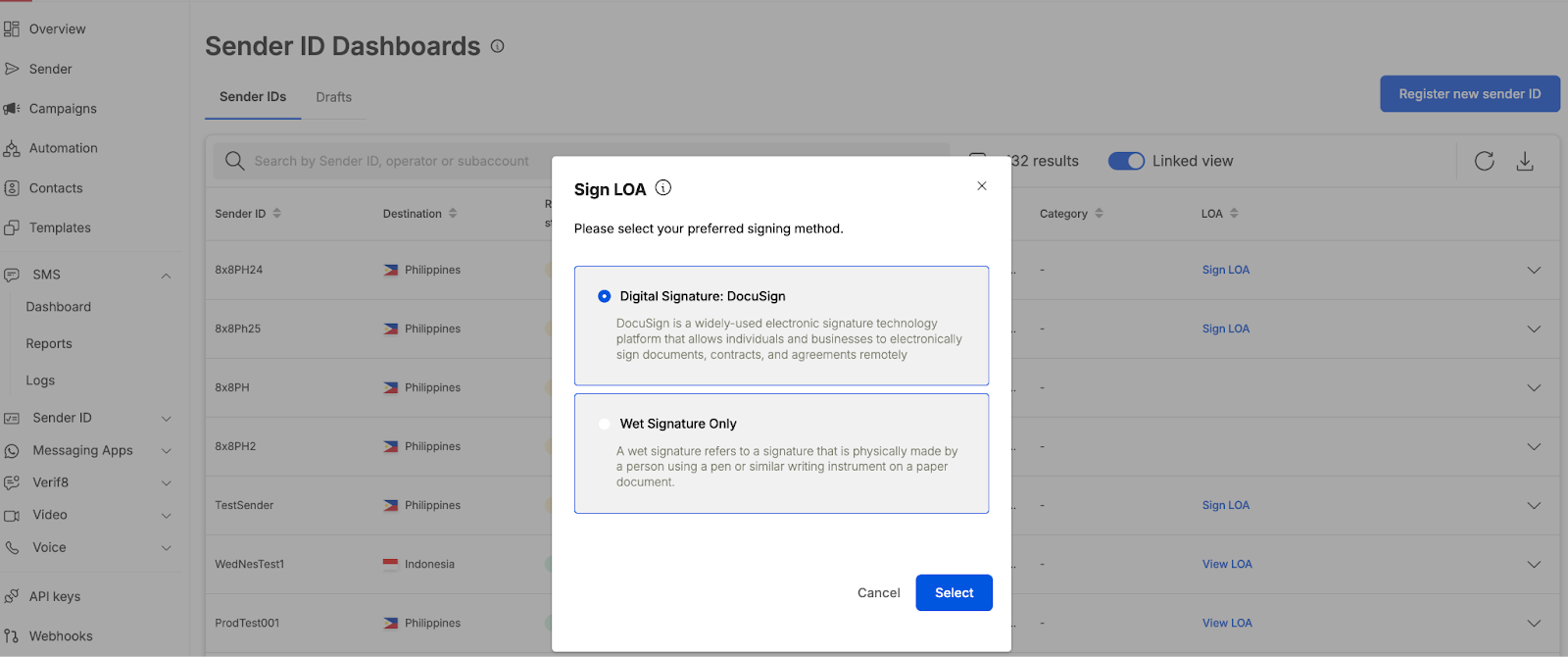Click the Automation icon in the sidebar
This screenshot has width=1568, height=657.
12,149
